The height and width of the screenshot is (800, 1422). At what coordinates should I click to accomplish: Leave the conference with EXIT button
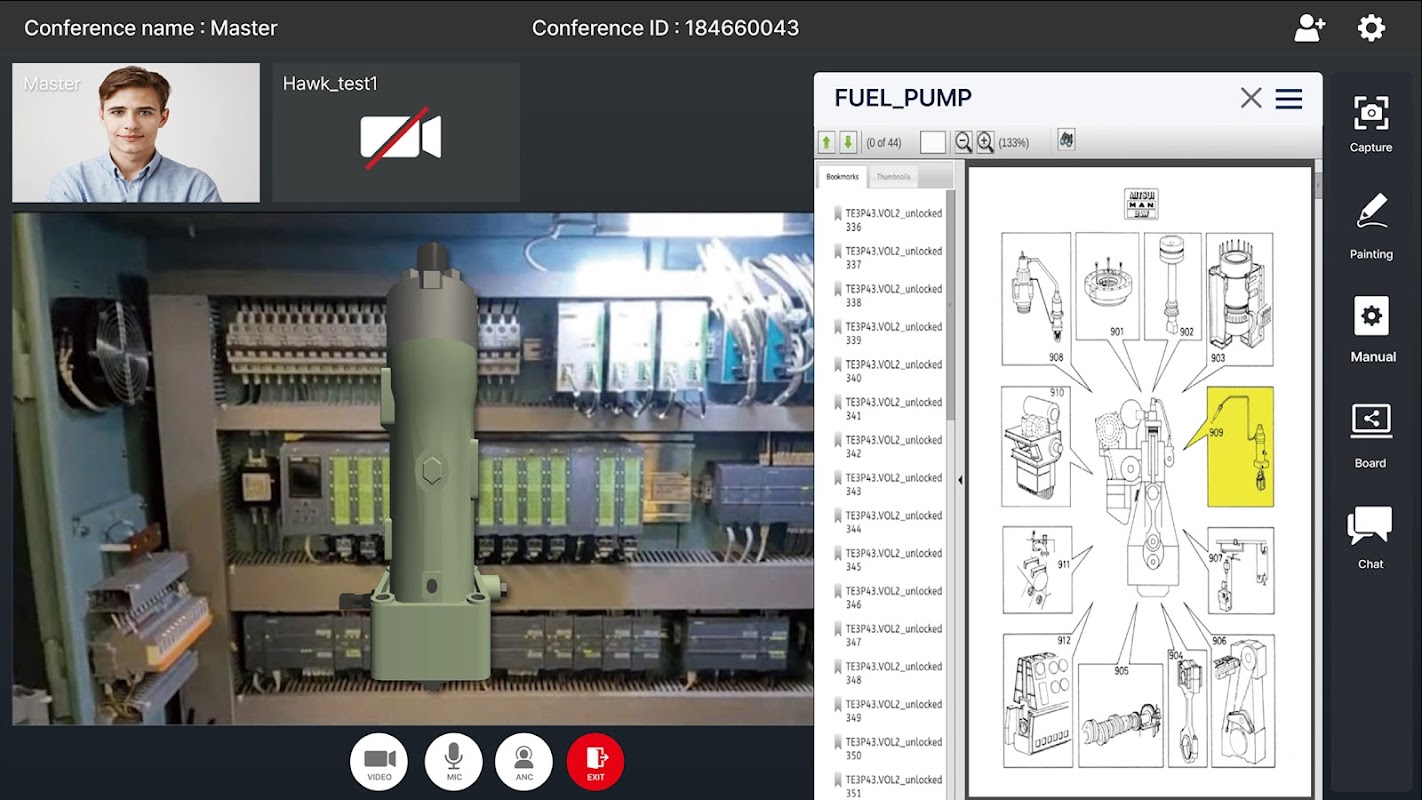(x=595, y=762)
